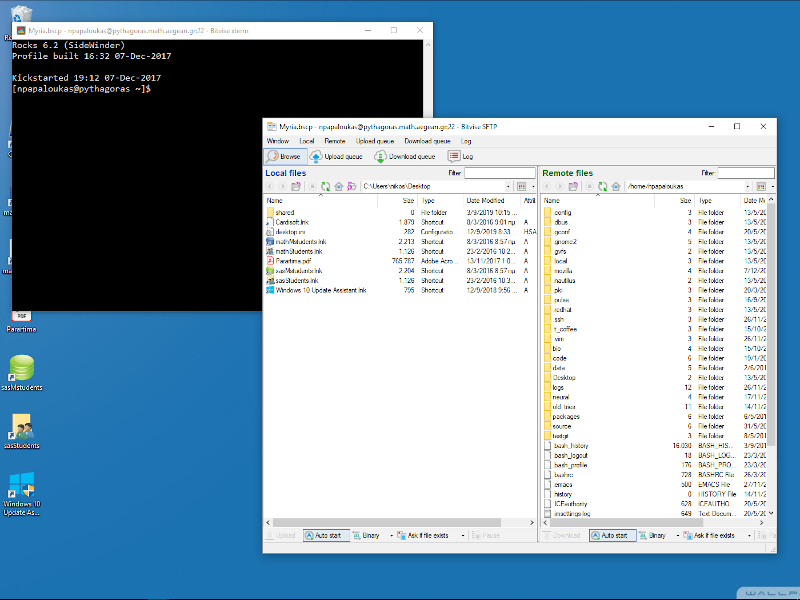Go to local home folder icon
This screenshot has height=600, width=800.
click(x=338, y=186)
